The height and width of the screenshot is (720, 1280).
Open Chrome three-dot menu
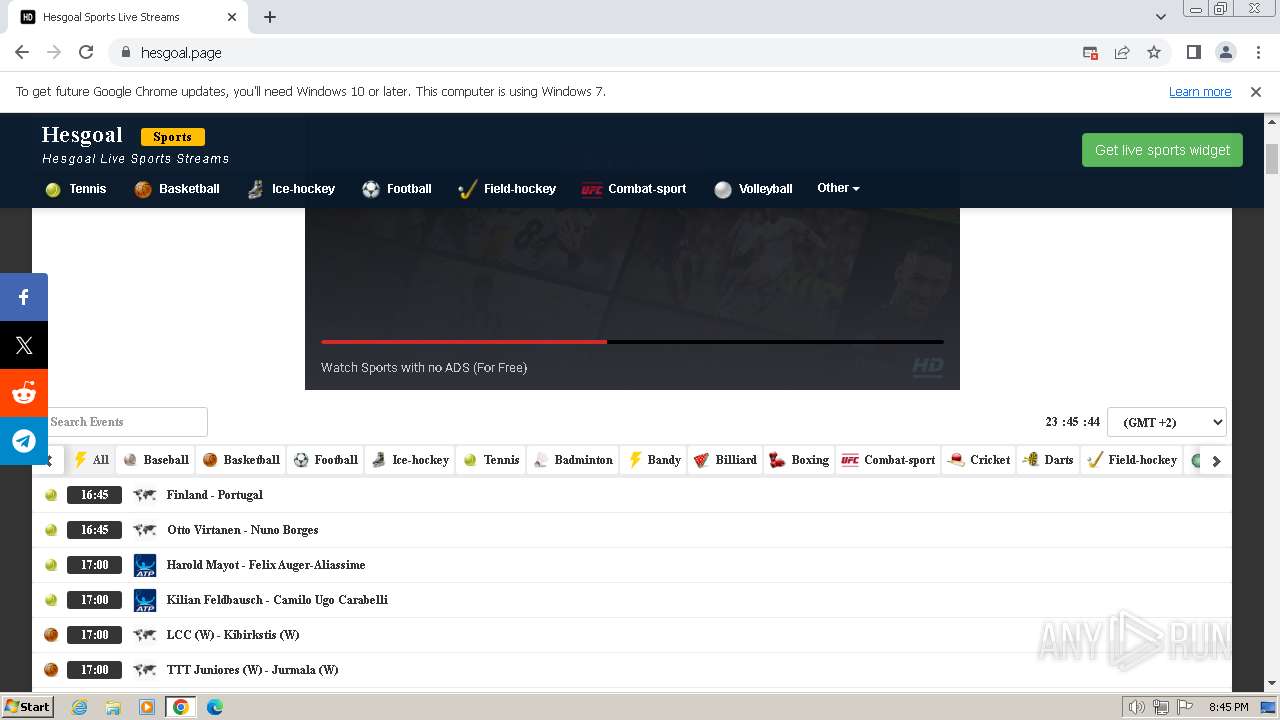pyautogui.click(x=1258, y=52)
